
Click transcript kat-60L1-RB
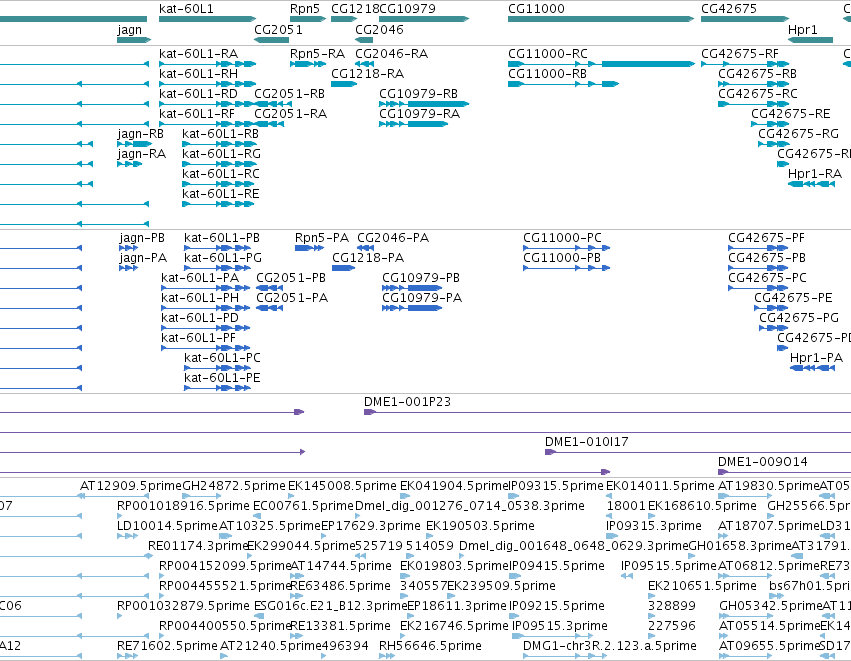click(220, 134)
